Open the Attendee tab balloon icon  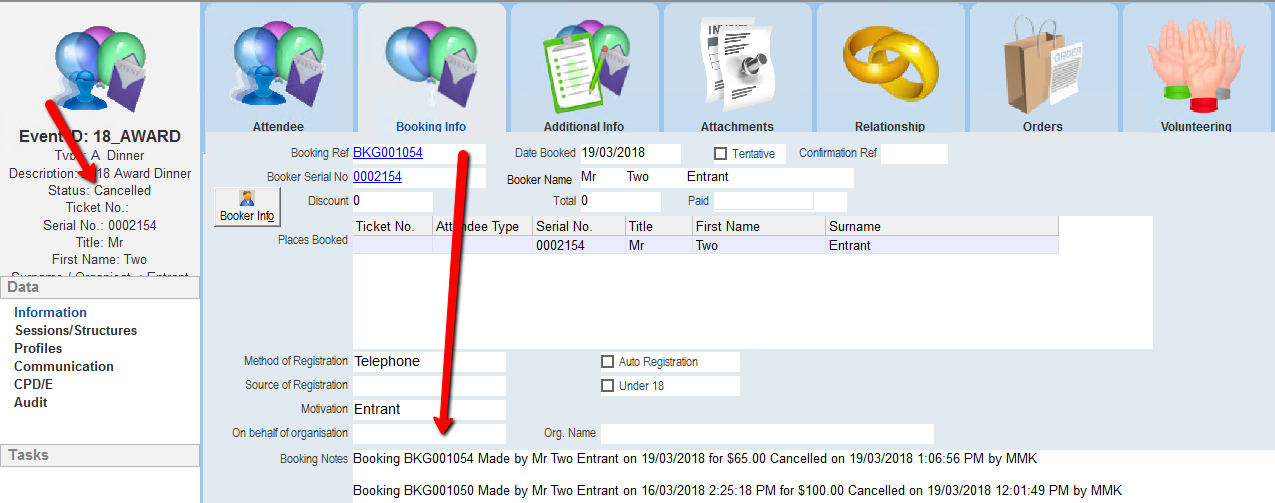(x=278, y=65)
